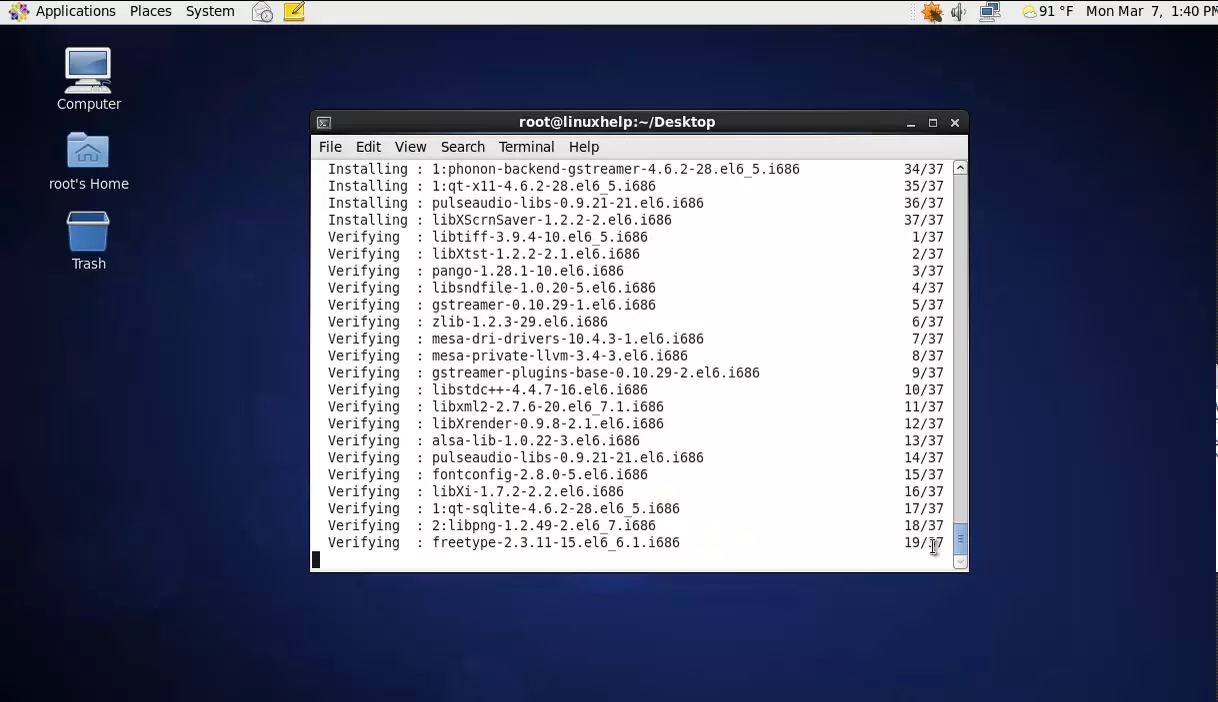Screen dimensions: 1218x702
Task: Open the volume speaker tray icon
Action: (x=959, y=12)
